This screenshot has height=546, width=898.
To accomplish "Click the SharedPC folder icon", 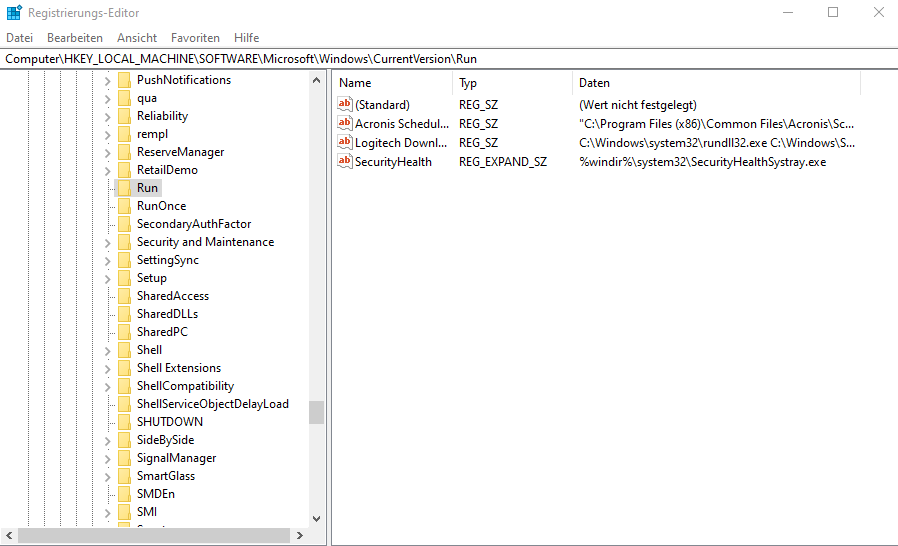I will pos(124,332).
